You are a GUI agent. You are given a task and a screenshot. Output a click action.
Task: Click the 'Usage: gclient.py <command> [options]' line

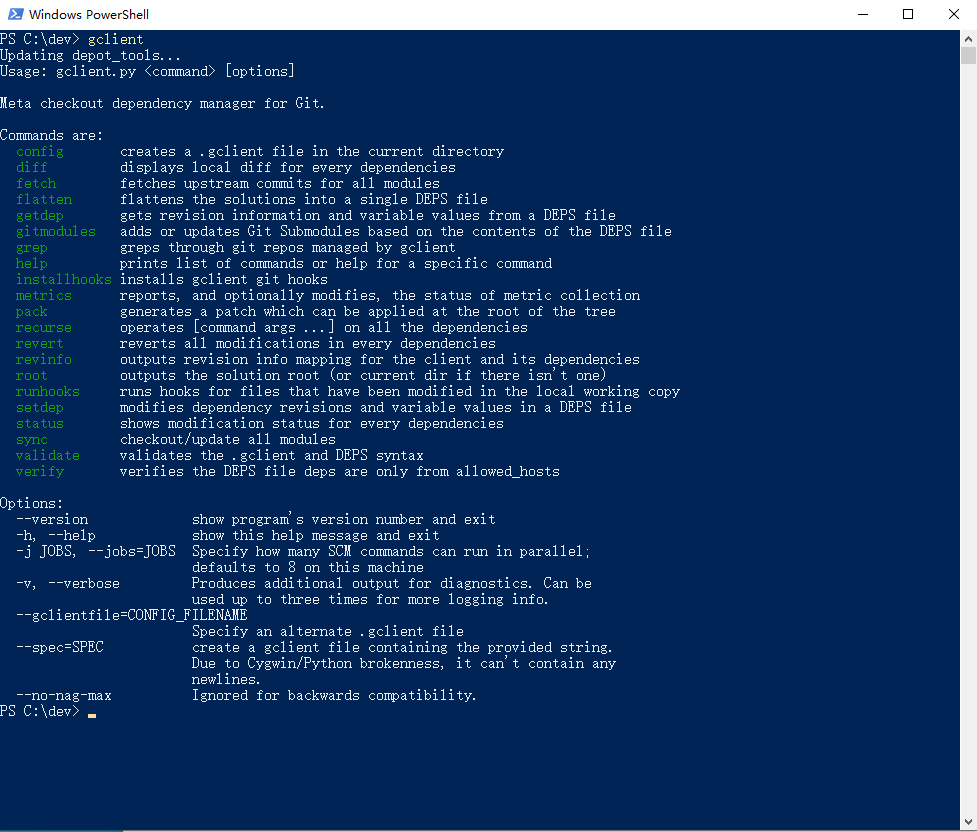[x=147, y=72]
